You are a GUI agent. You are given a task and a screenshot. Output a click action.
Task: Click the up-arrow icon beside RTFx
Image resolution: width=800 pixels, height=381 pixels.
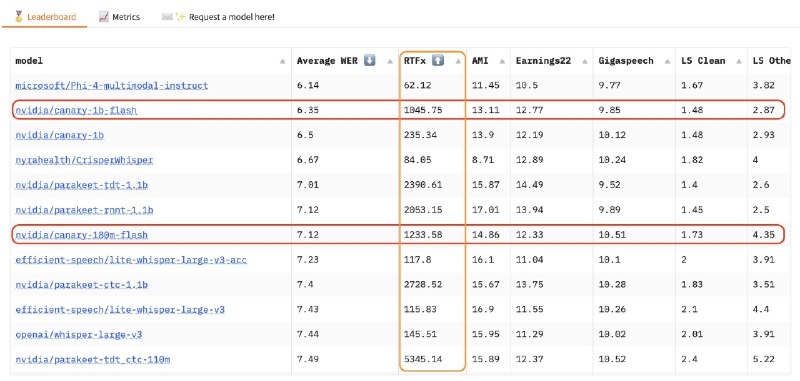(x=438, y=61)
